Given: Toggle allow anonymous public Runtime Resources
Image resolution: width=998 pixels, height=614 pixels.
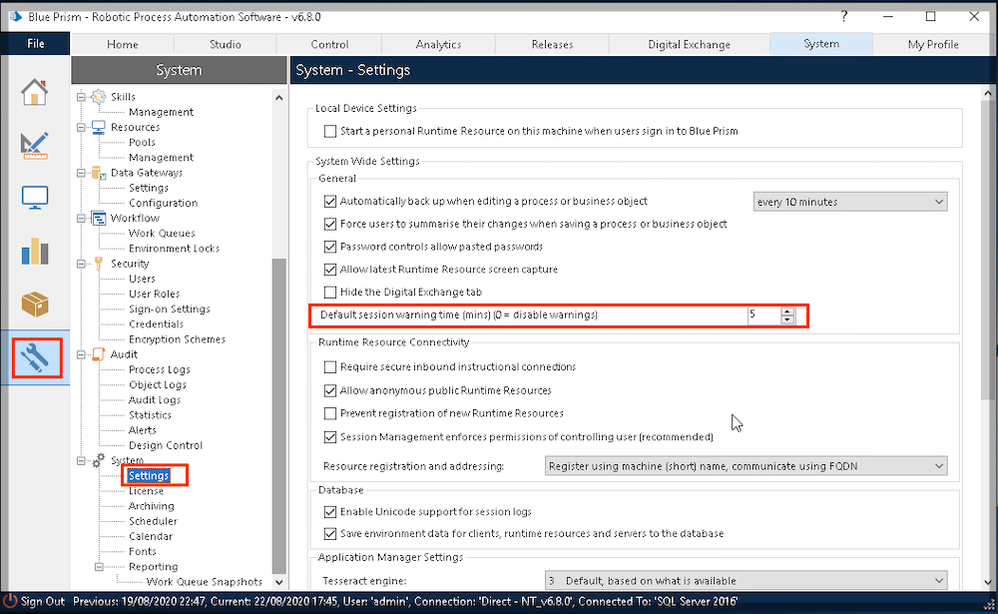Looking at the screenshot, I should pyautogui.click(x=330, y=391).
